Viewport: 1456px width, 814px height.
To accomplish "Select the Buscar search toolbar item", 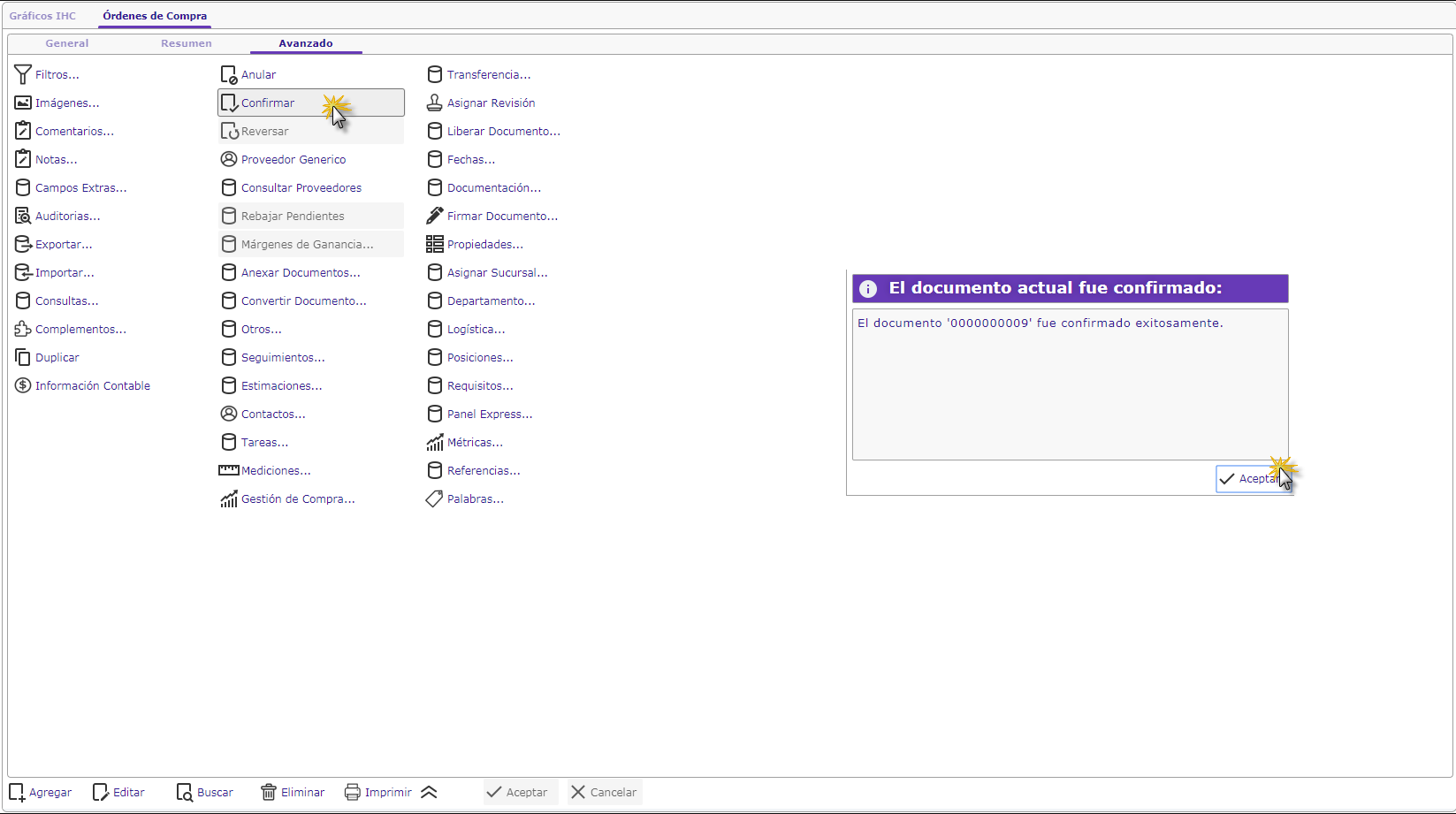I will click(x=205, y=793).
